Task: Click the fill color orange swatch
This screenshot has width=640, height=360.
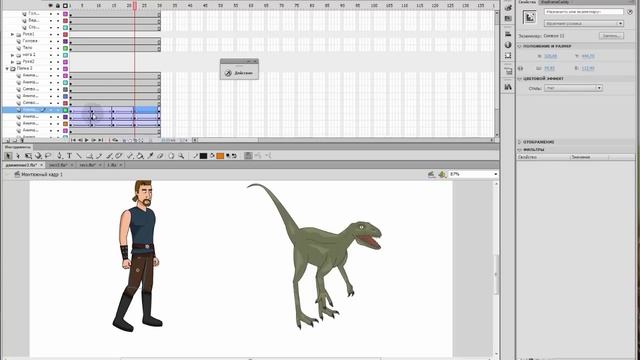Action: tap(220, 156)
